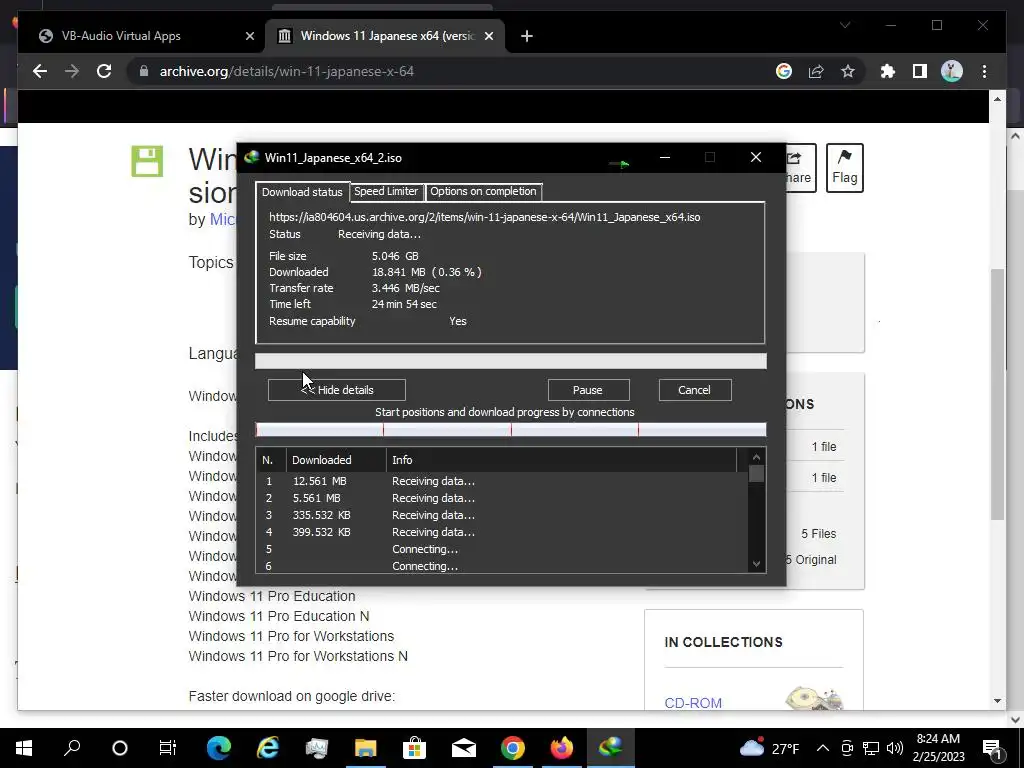
Task: Select connection row 5 Connecting
Action: (x=502, y=549)
